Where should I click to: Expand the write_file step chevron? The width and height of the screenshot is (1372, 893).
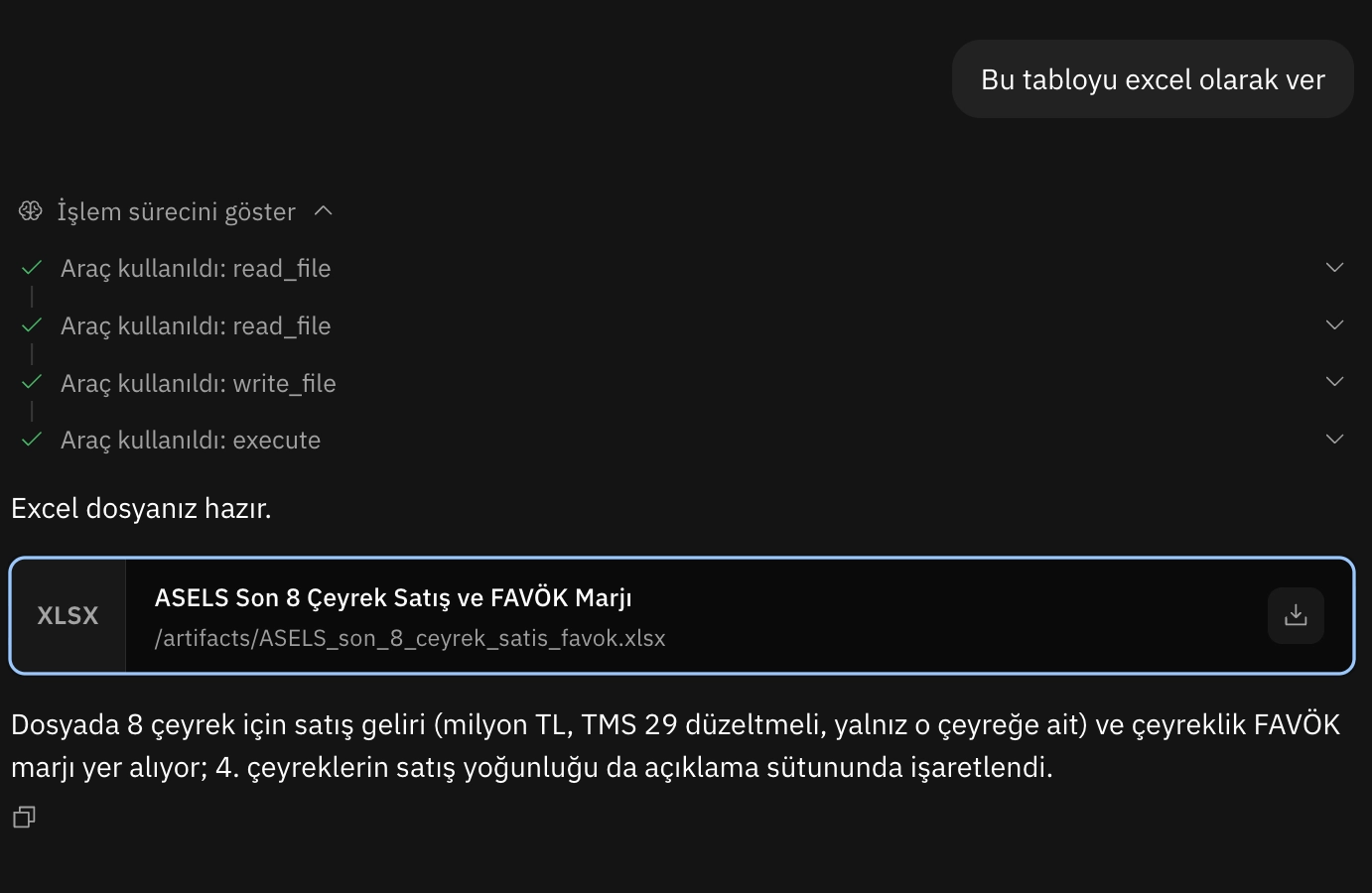coord(1334,382)
